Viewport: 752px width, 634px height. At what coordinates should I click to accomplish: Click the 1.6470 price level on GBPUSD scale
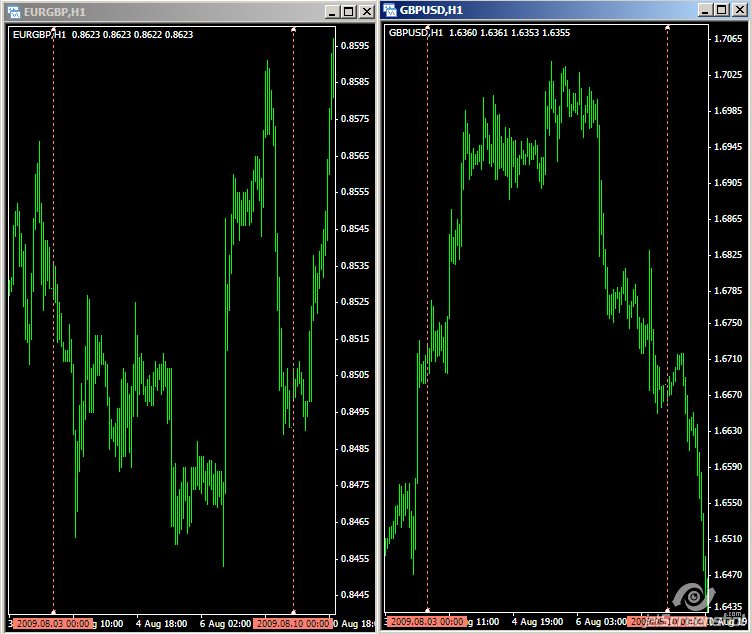point(728,575)
